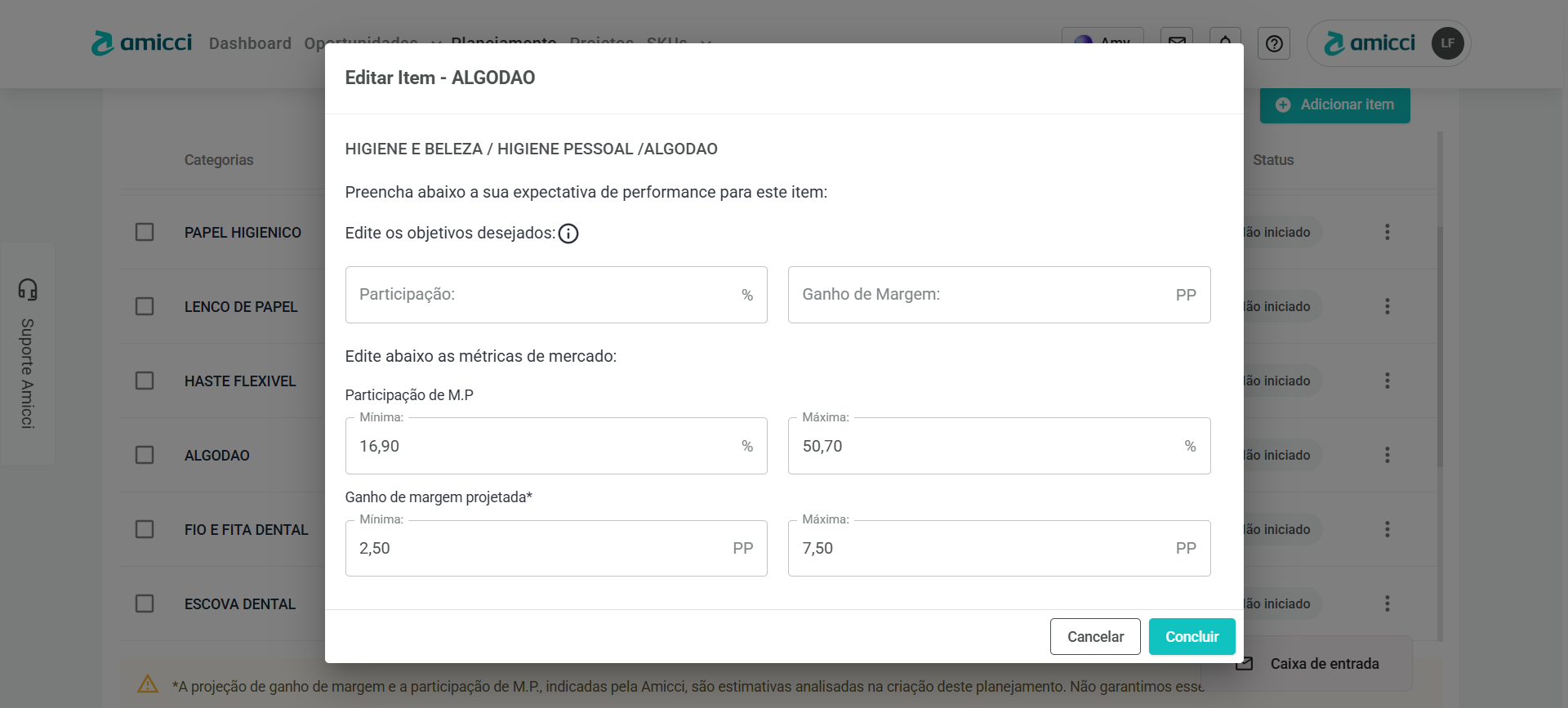Open the three-dot menu for HASTE FLEXIVEL row
Viewport: 1568px width, 708px height.
[x=1387, y=381]
